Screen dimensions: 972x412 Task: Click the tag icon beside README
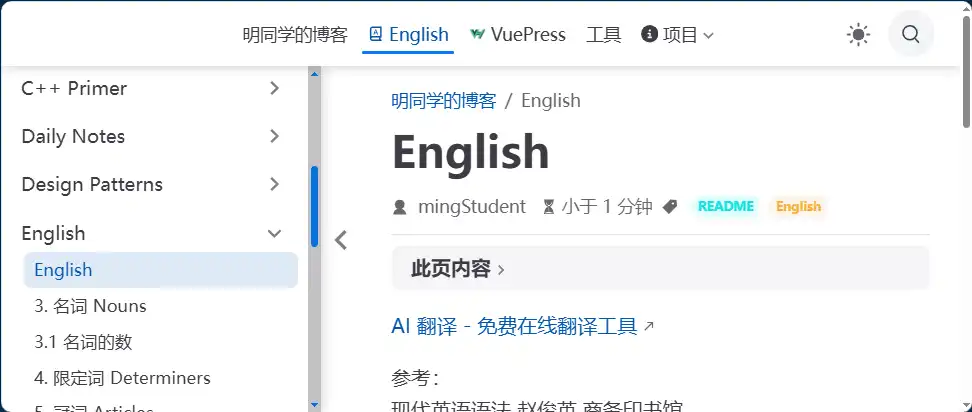pyautogui.click(x=670, y=207)
